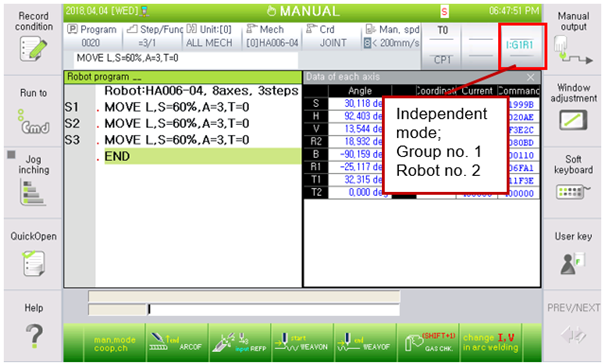The image size is (605, 364).
Task: Toggle ARCOF arc softkey
Action: 177,344
